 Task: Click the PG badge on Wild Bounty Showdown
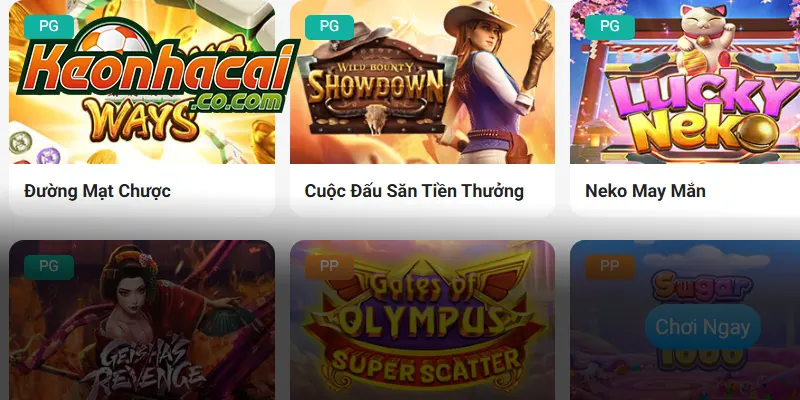pyautogui.click(x=330, y=27)
